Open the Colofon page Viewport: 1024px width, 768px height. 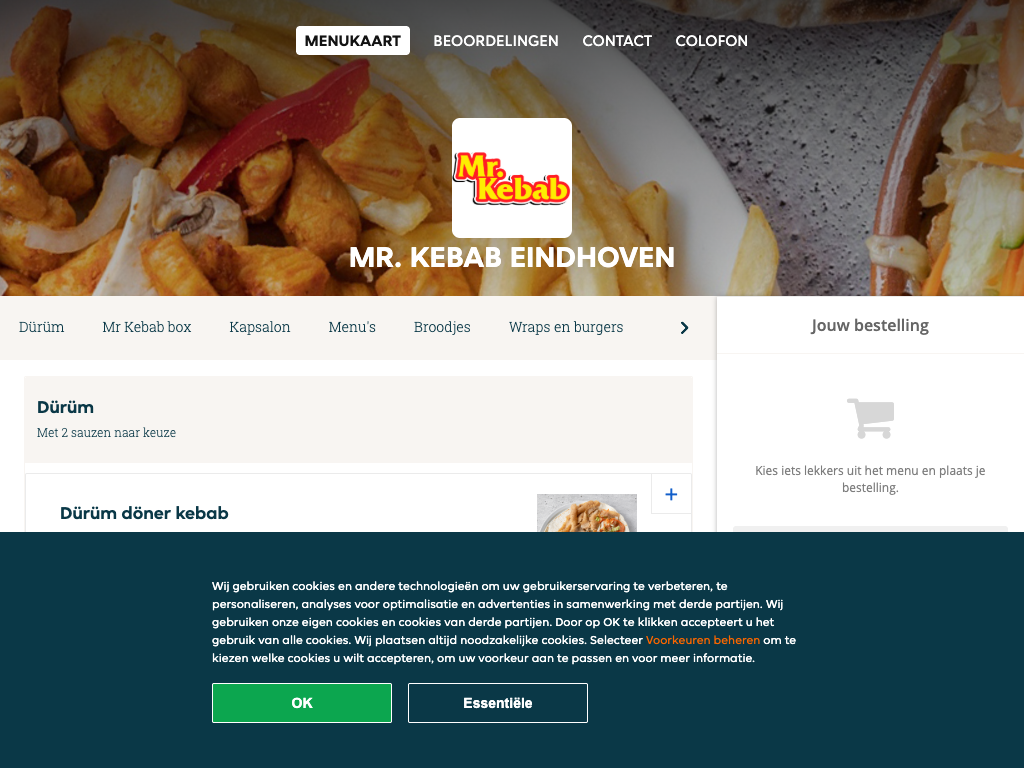tap(711, 40)
